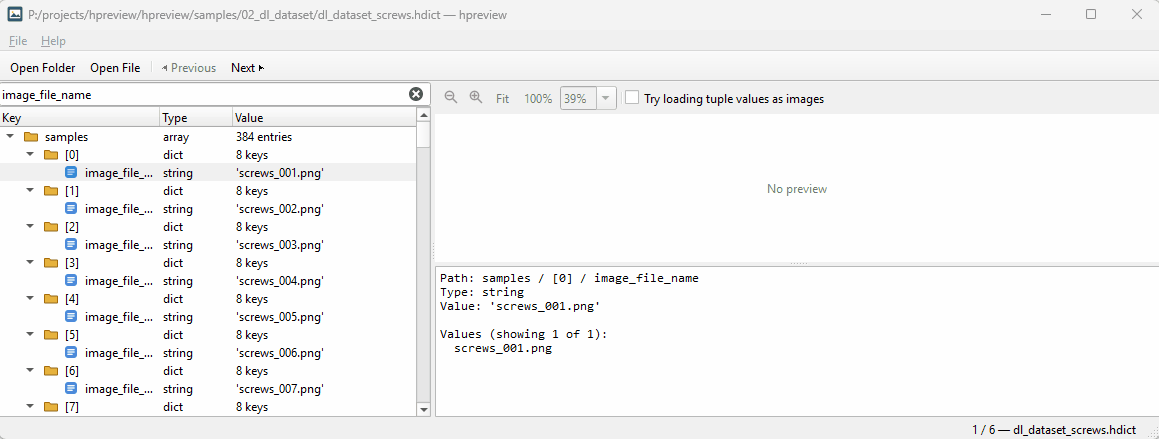The height and width of the screenshot is (439, 1159).
Task: Select the 'screws_005.png' value cell
Action: [x=279, y=317]
